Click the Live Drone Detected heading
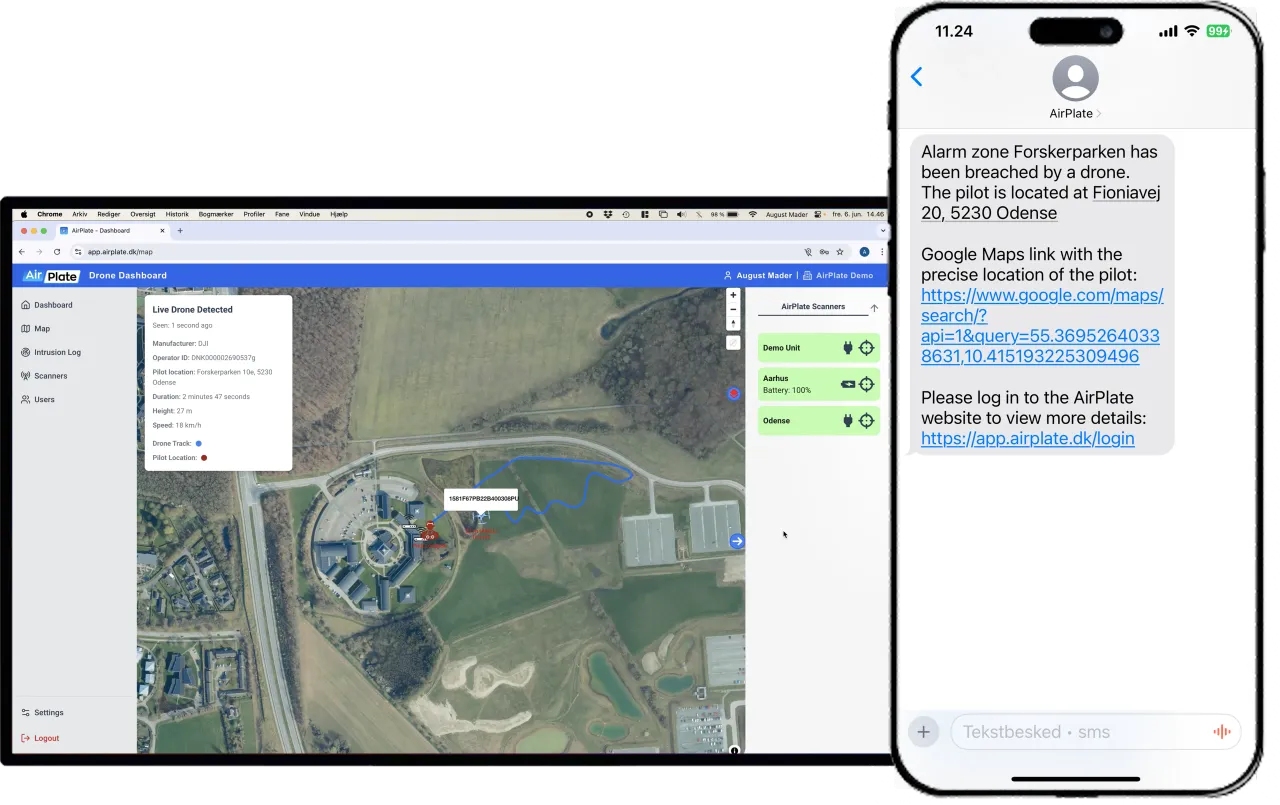 193,310
